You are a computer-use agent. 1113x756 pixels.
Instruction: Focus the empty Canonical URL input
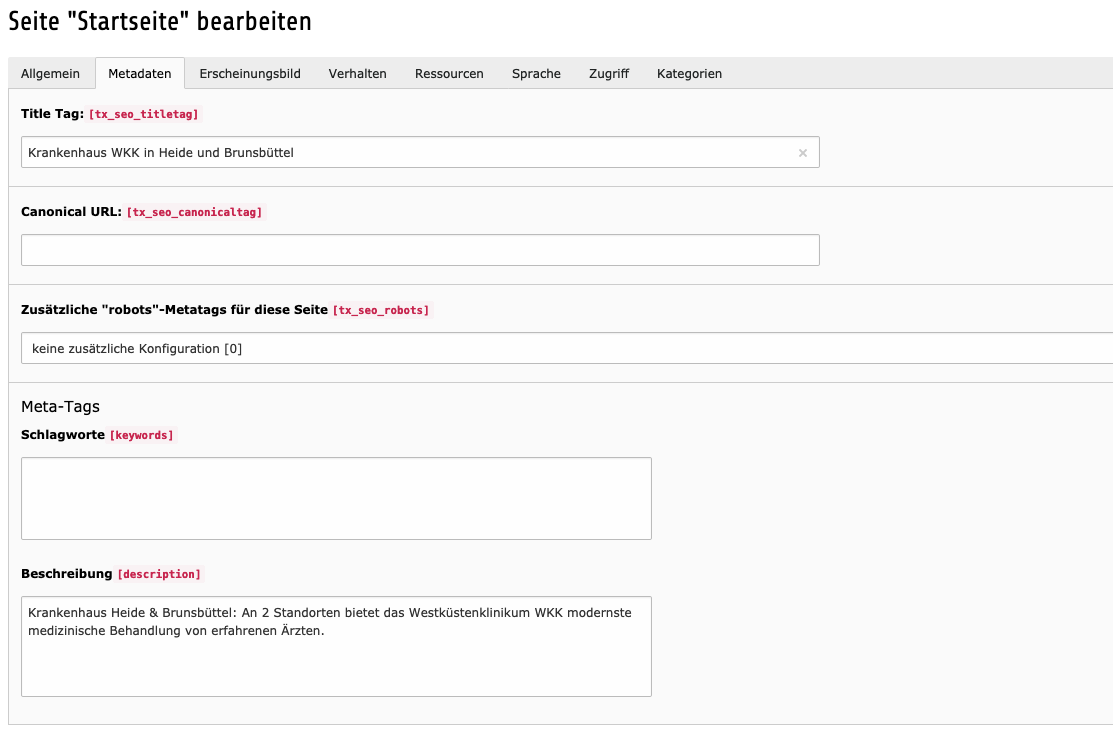[420, 250]
